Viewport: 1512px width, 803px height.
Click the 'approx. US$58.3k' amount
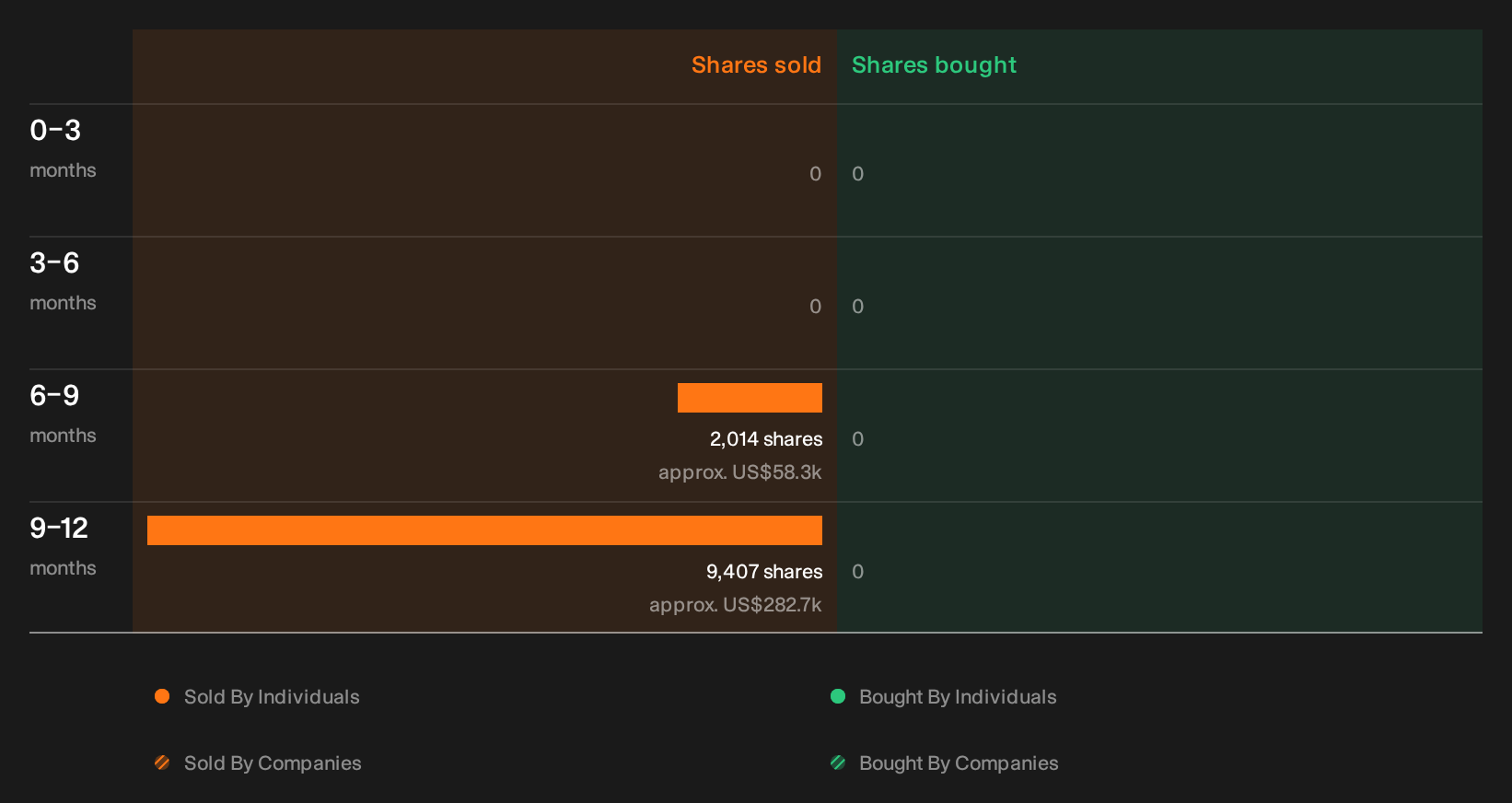740,472
